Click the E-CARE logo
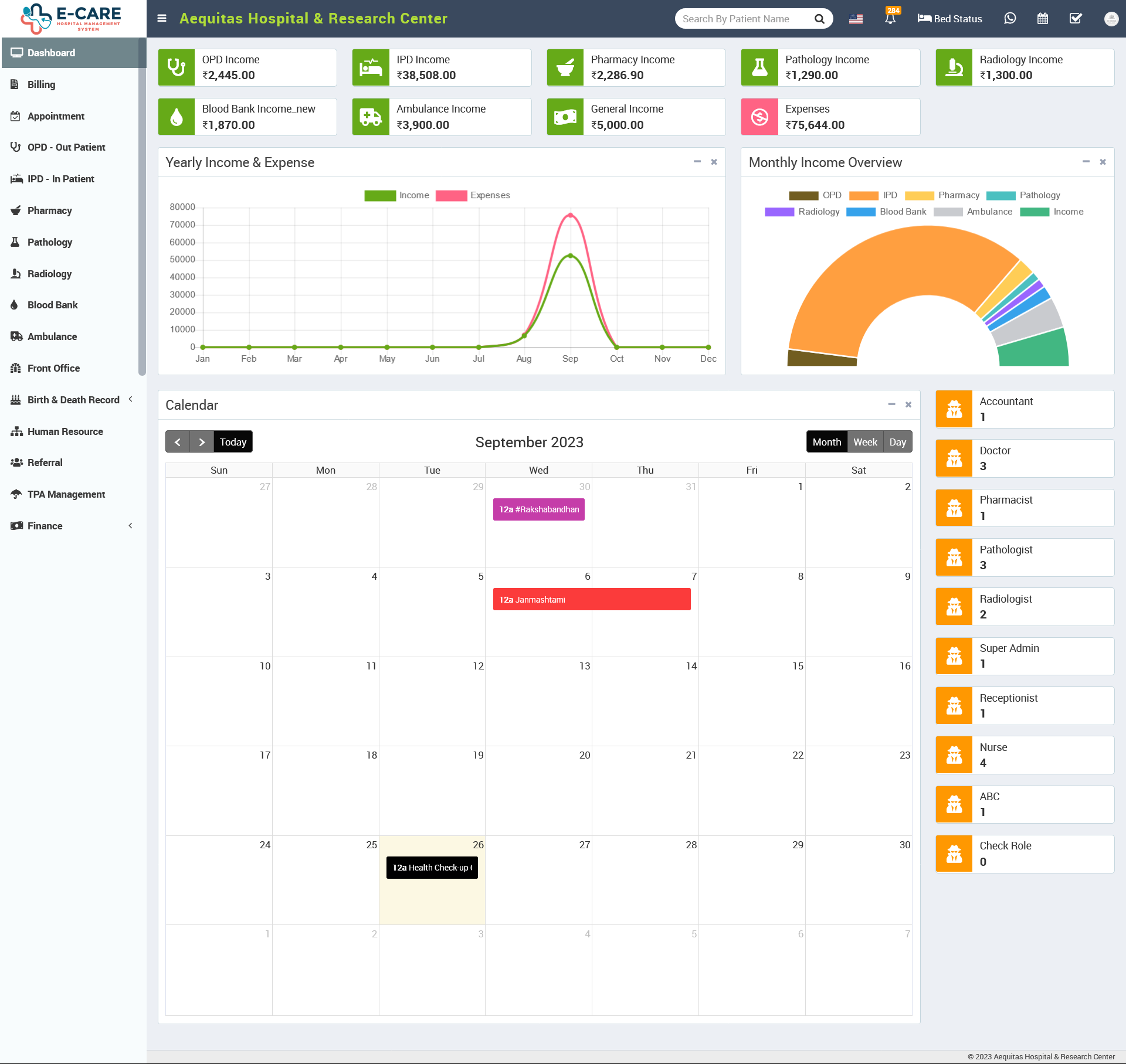Image resolution: width=1126 pixels, height=1064 pixels. pos(70,18)
